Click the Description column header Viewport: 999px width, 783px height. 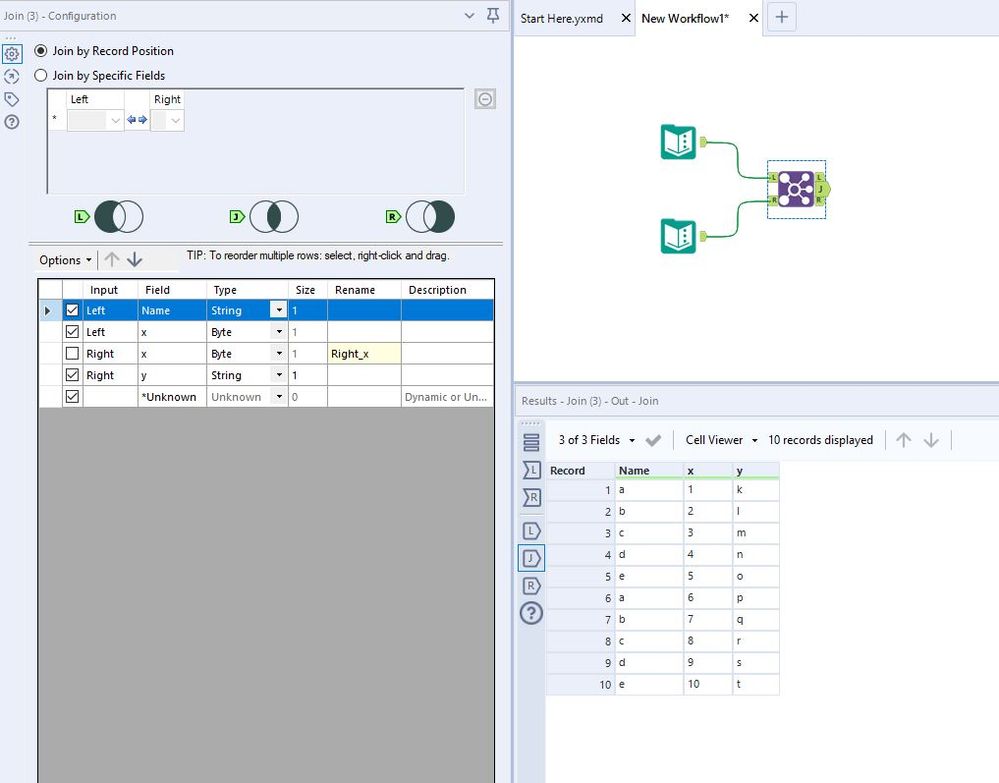point(447,289)
